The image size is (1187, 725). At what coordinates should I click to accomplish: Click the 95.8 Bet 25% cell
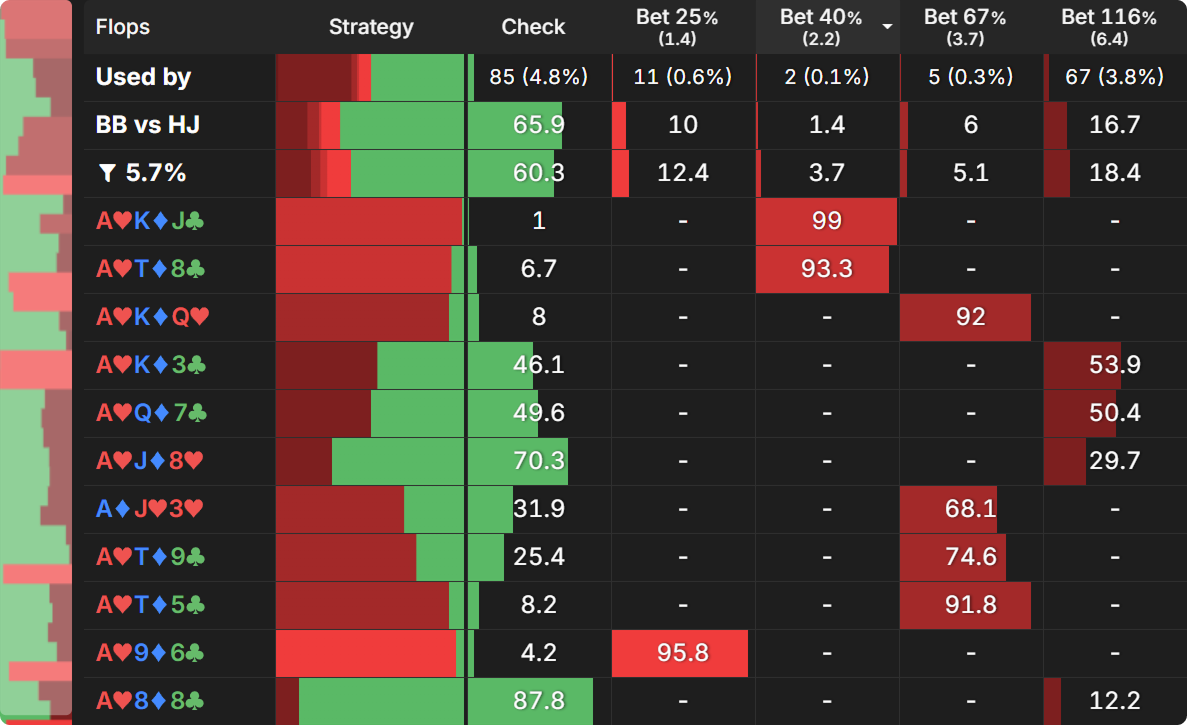[683, 653]
